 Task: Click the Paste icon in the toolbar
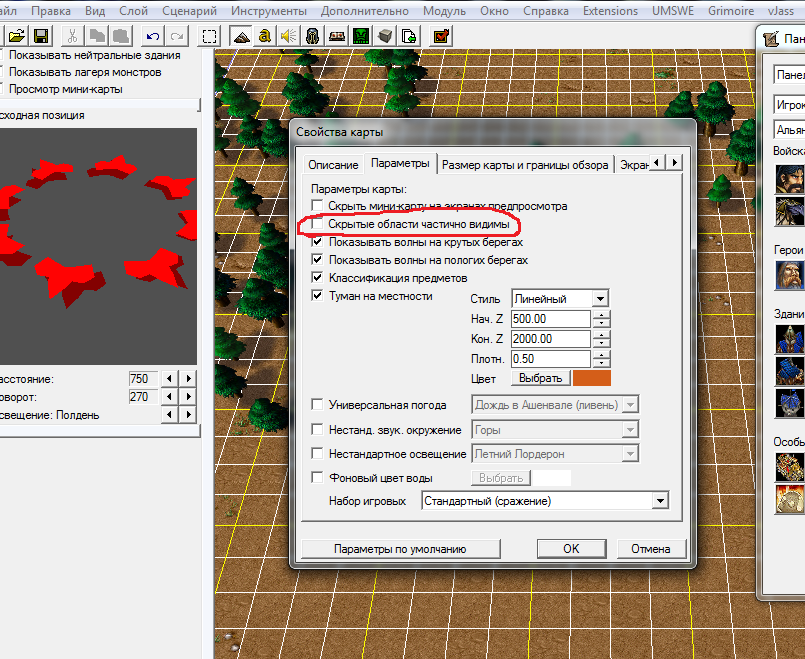point(121,36)
